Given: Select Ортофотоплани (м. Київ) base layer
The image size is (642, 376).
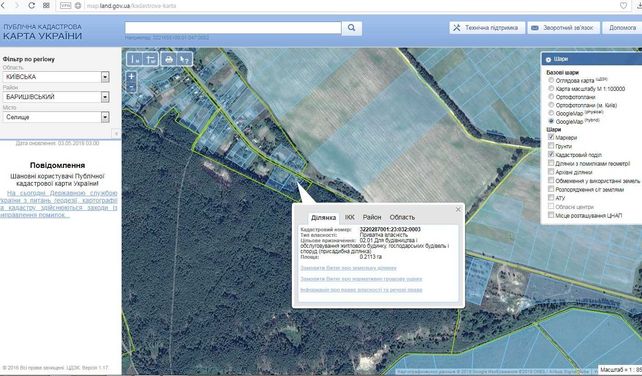Looking at the screenshot, I should click(x=551, y=105).
